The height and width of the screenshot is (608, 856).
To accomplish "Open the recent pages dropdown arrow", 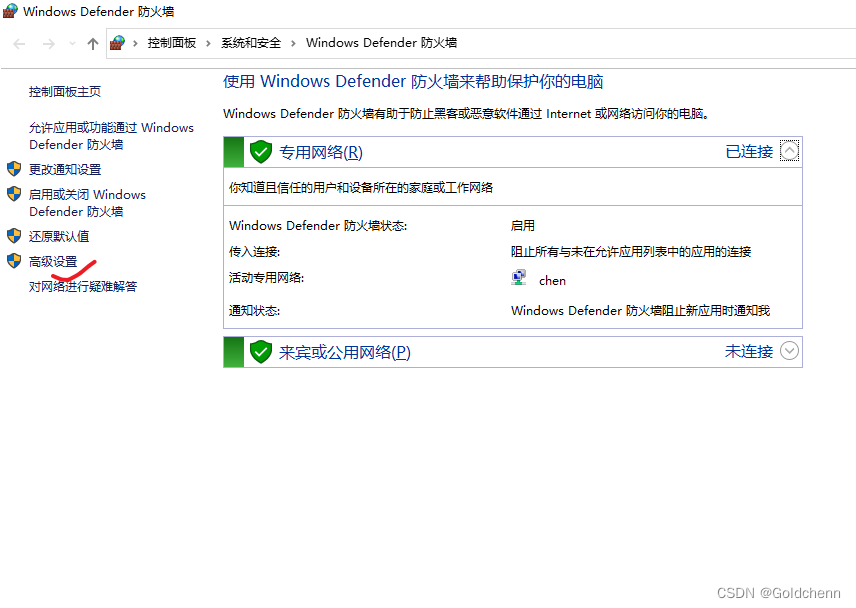I will [71, 43].
